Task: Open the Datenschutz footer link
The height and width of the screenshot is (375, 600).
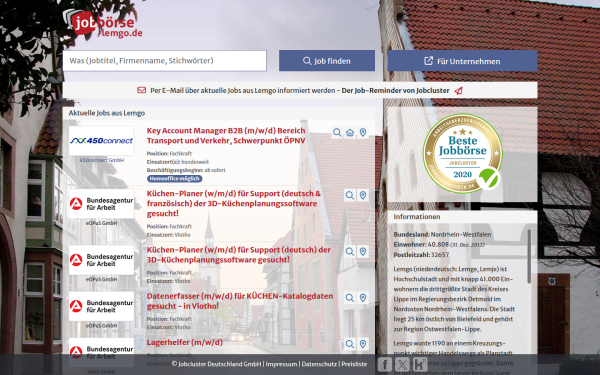Action: pyautogui.click(x=319, y=364)
